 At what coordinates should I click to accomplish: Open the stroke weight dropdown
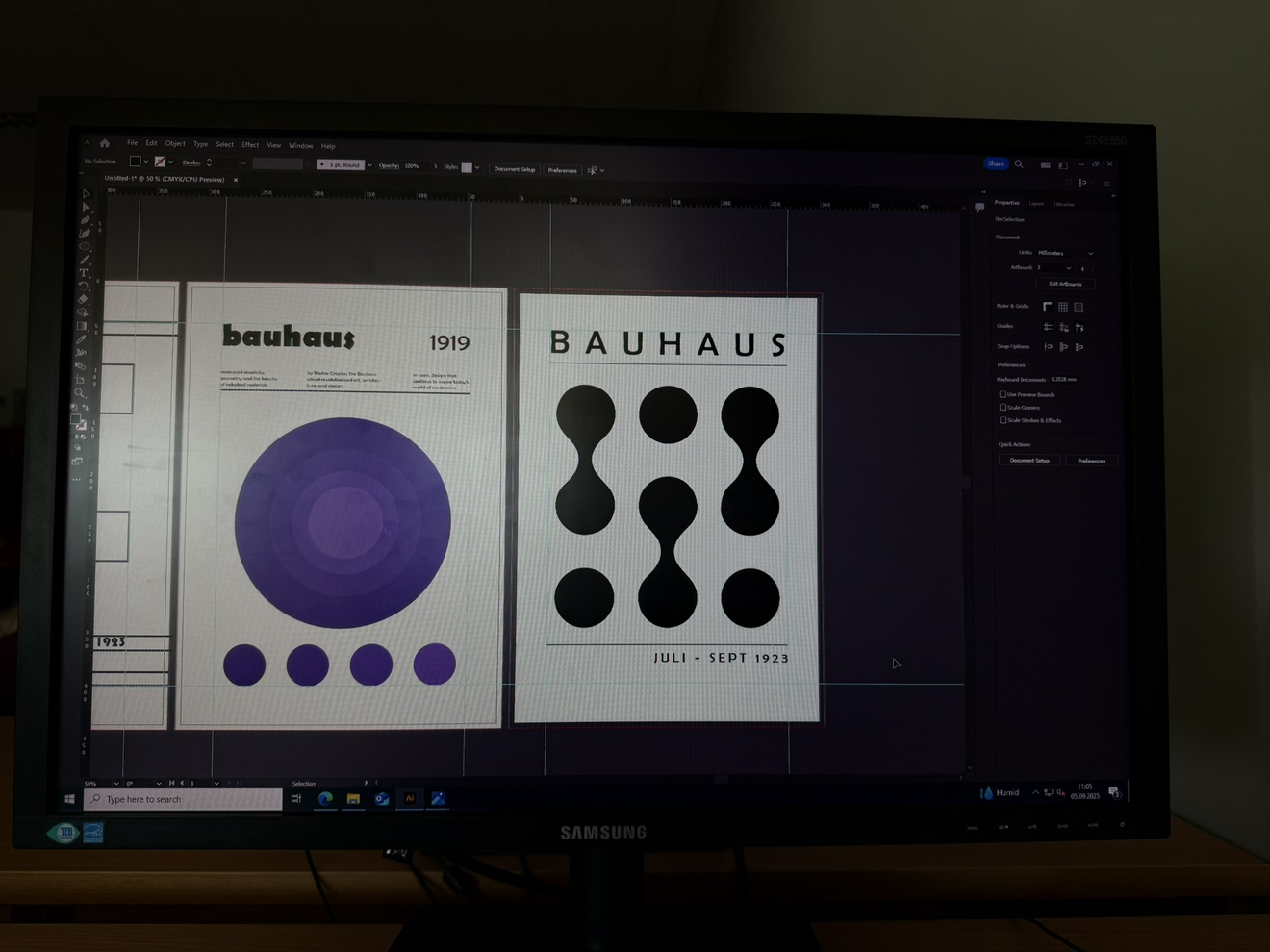tap(243, 163)
